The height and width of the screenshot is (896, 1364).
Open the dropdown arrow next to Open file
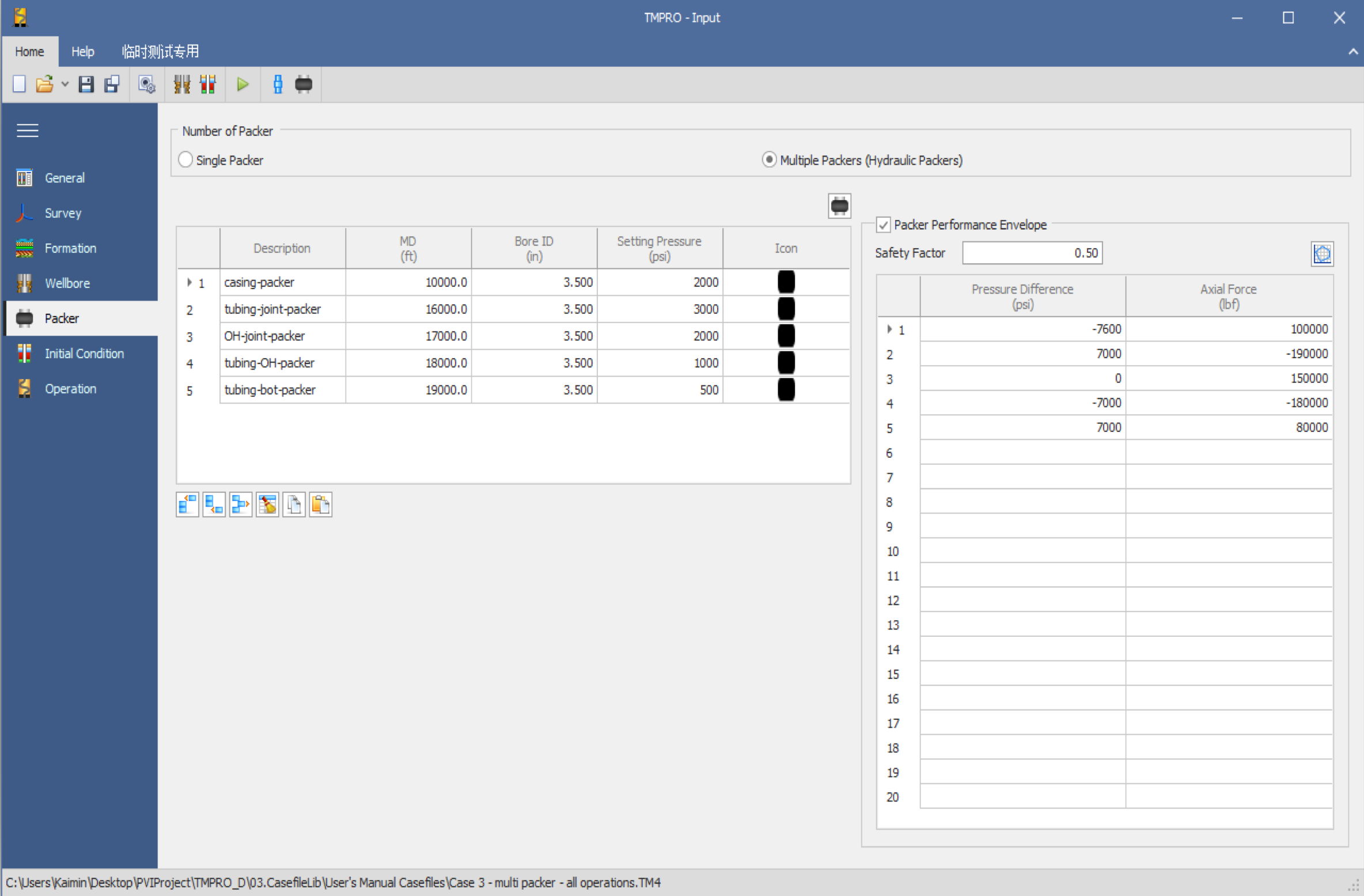(65, 85)
